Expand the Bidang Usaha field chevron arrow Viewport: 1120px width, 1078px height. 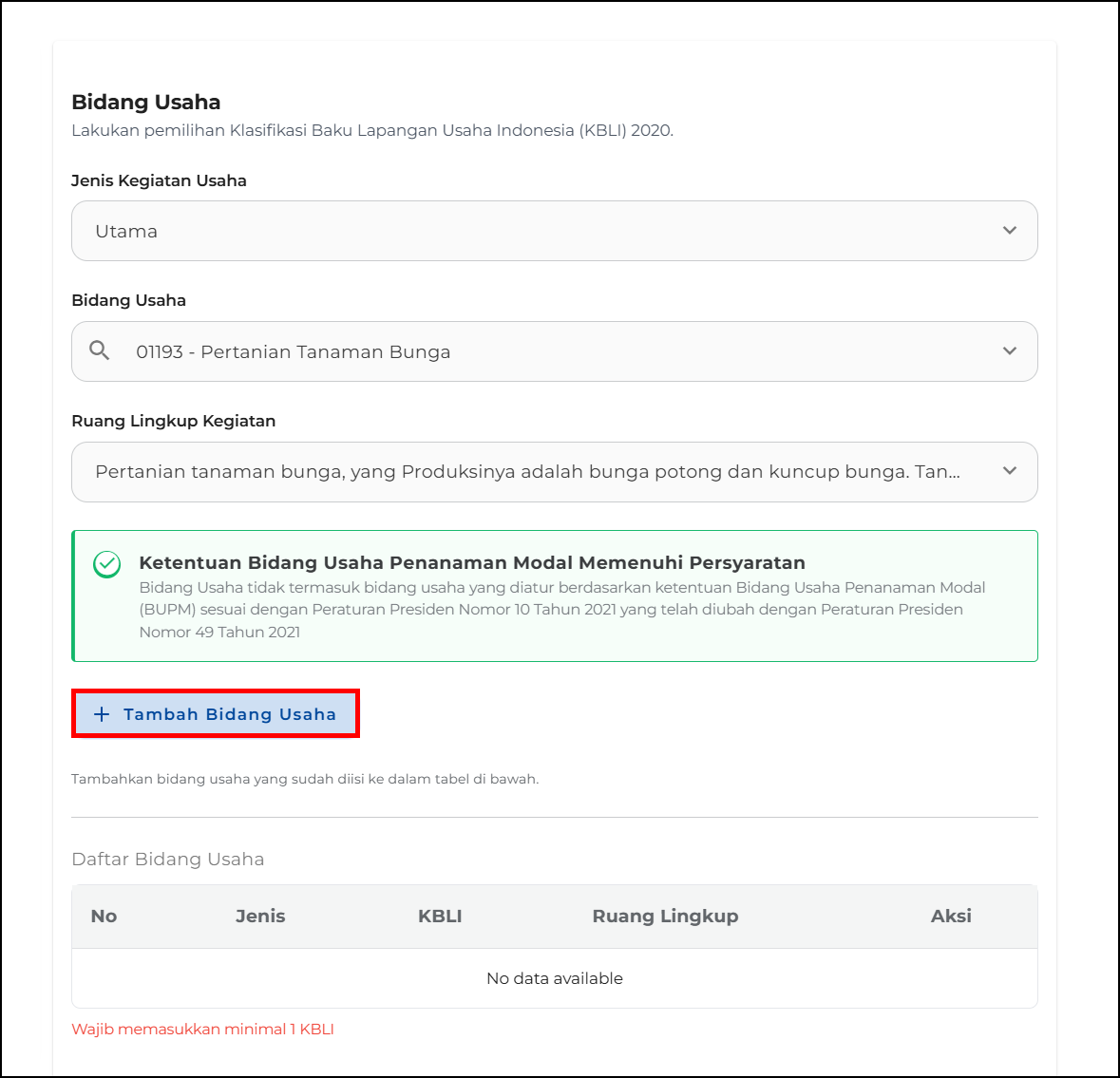(x=1009, y=351)
